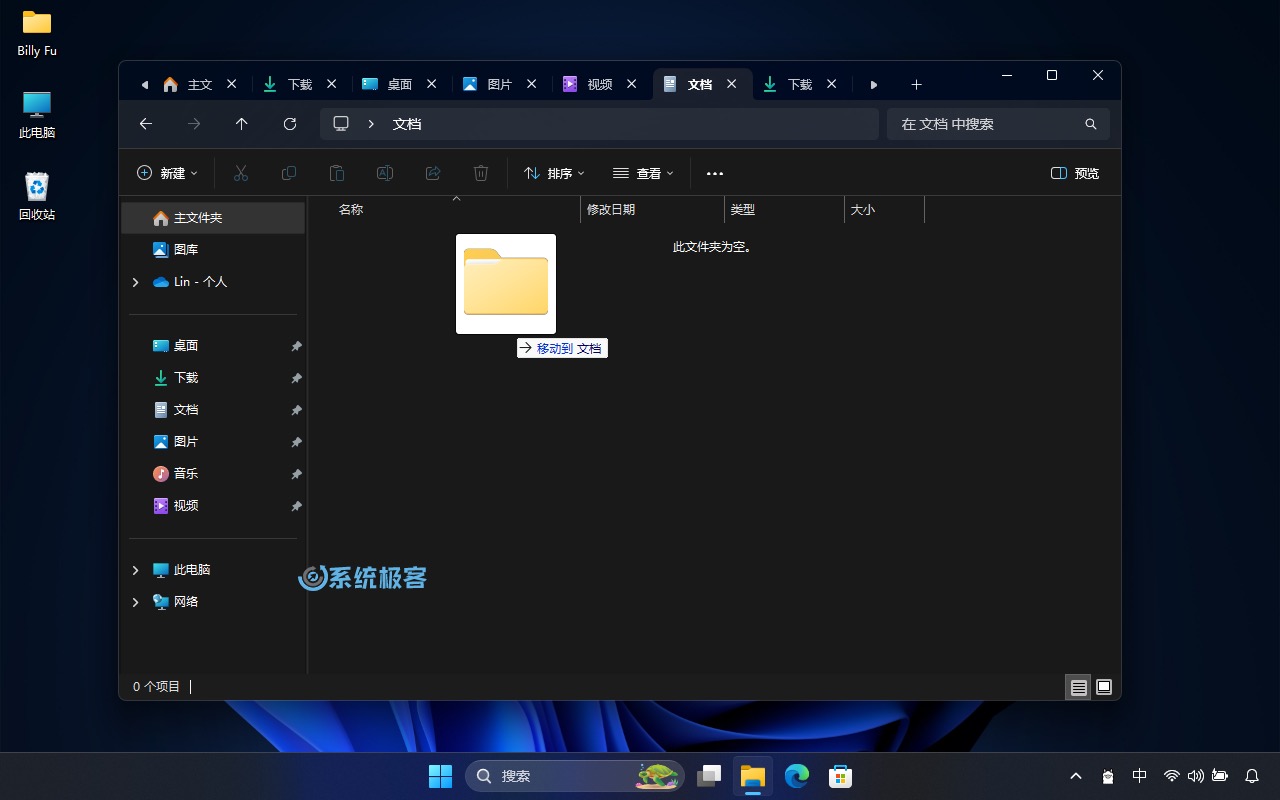The height and width of the screenshot is (800, 1280).
Task: Open Task View on the taskbar
Action: click(x=709, y=776)
